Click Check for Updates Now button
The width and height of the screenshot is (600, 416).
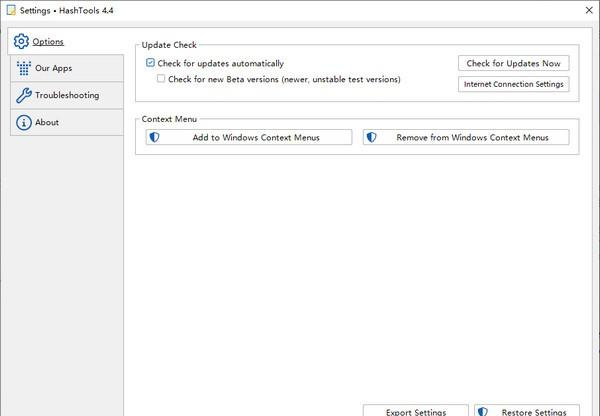pos(514,63)
